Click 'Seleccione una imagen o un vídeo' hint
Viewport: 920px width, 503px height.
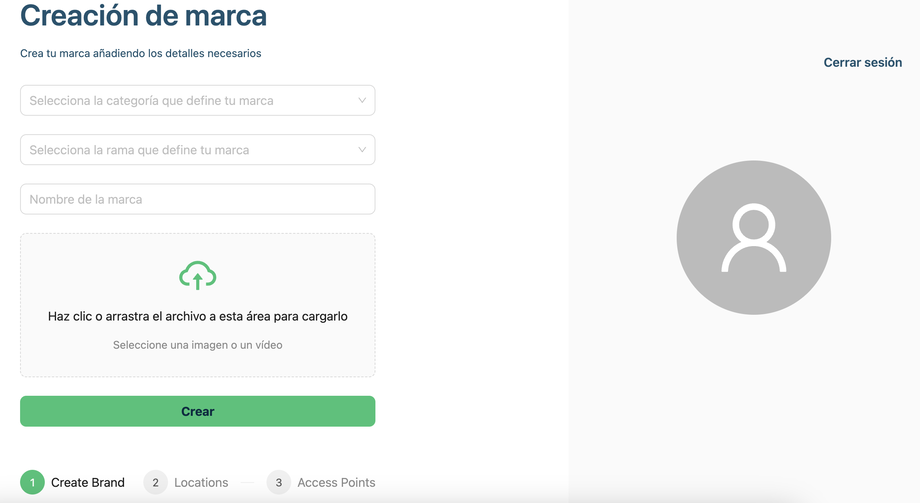coord(198,345)
